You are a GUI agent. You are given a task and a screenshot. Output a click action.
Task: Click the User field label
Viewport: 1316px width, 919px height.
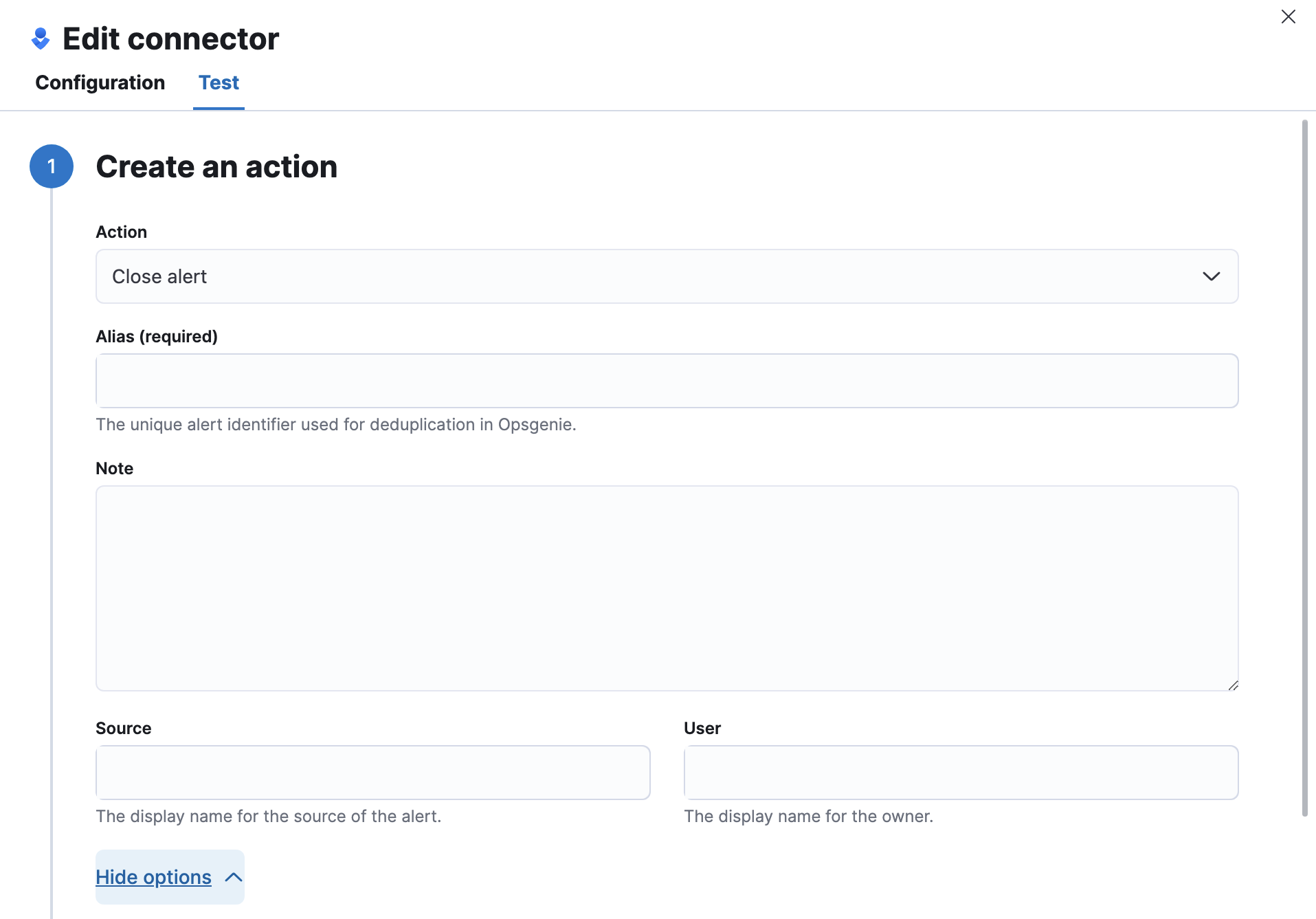coord(702,728)
